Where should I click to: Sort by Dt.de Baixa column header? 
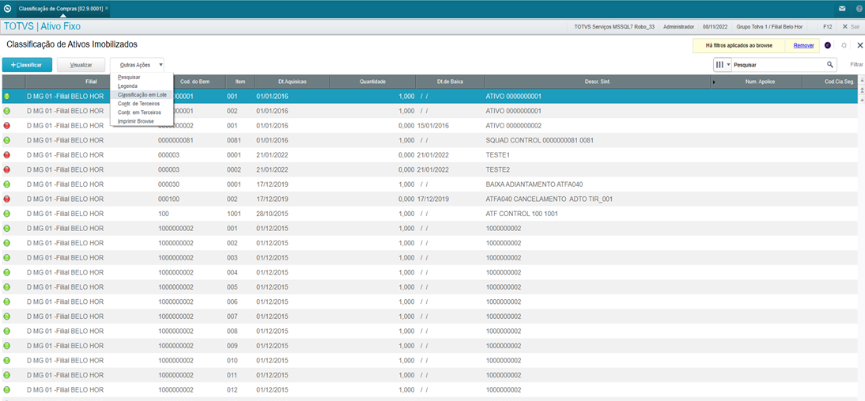(x=450, y=82)
